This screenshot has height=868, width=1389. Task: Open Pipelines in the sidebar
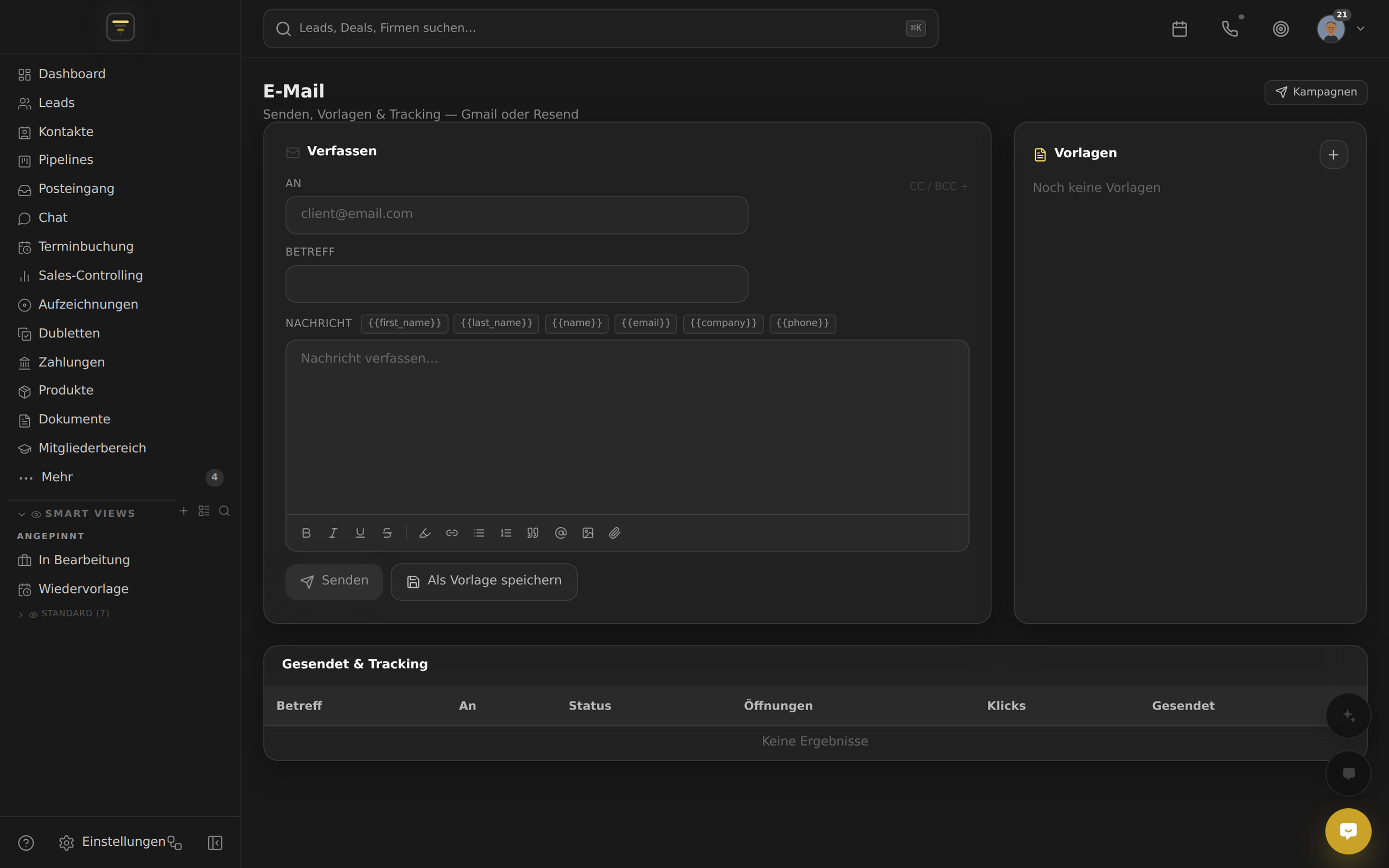(120, 160)
